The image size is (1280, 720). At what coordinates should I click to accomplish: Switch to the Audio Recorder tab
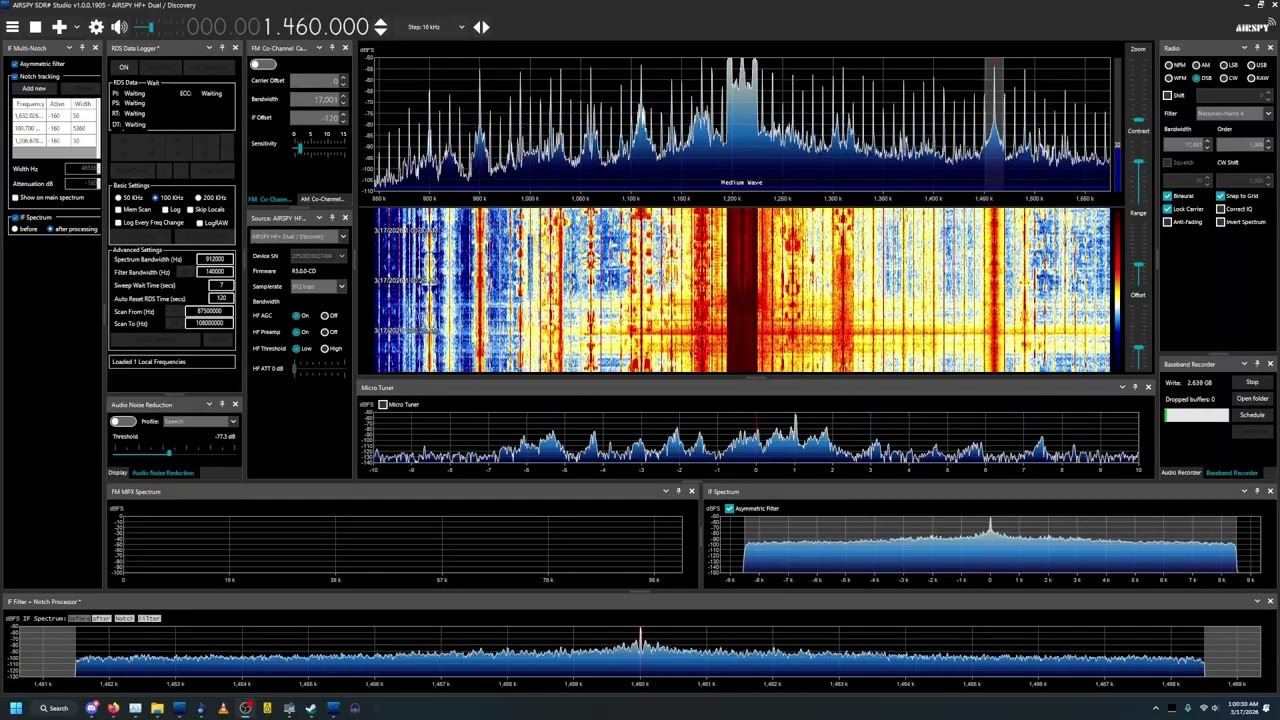[x=1181, y=472]
